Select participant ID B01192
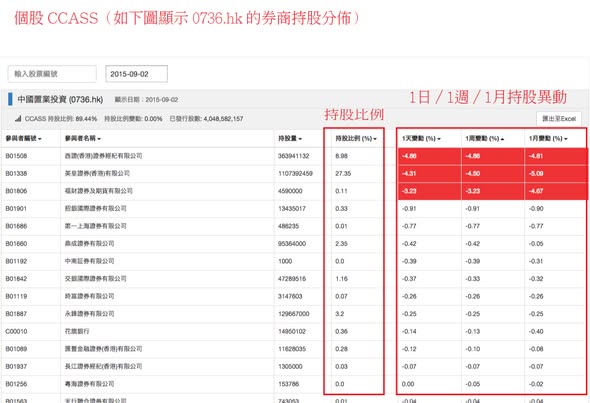This screenshot has width=590, height=403. pyautogui.click(x=16, y=261)
